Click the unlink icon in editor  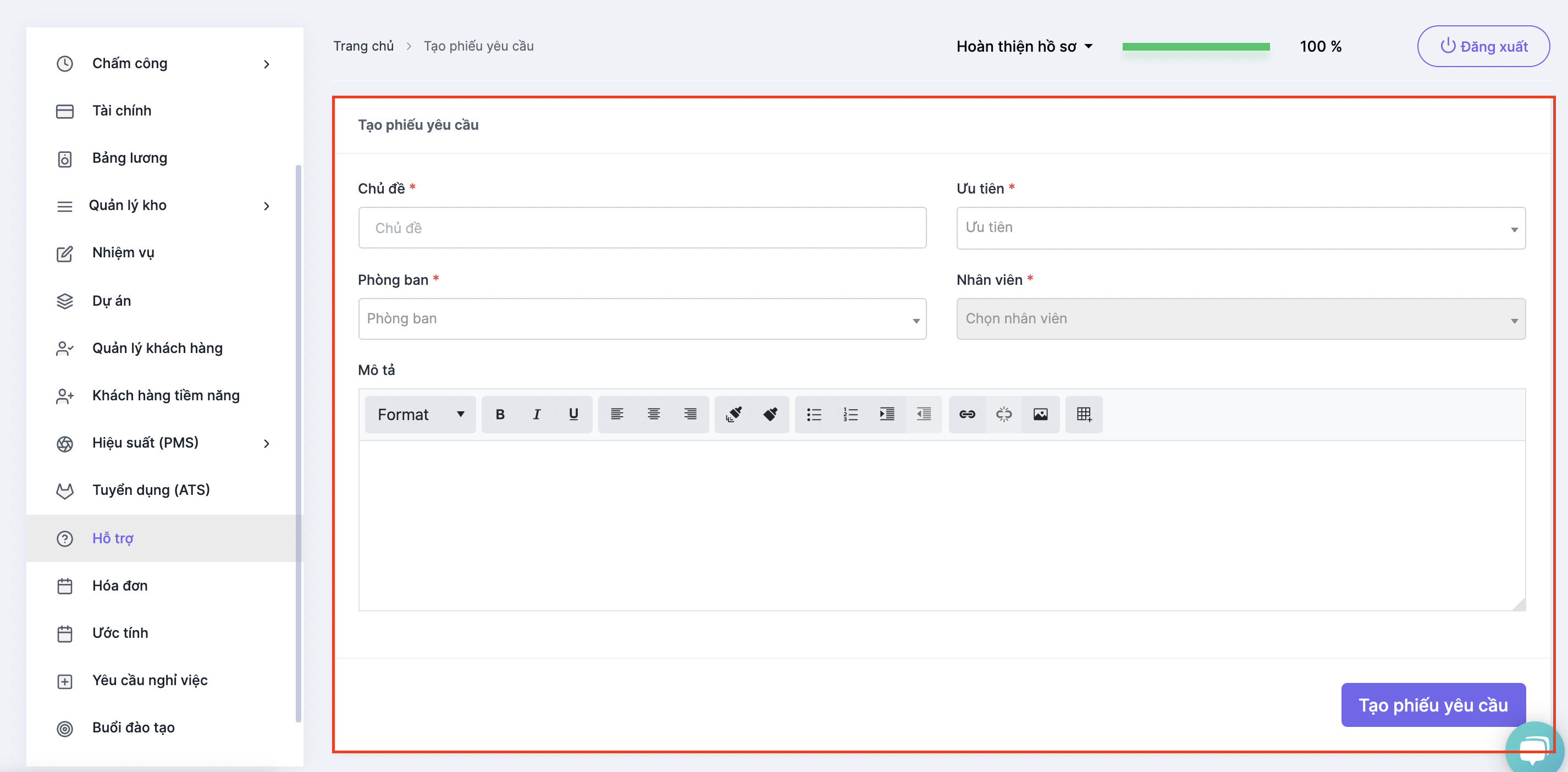(1004, 415)
